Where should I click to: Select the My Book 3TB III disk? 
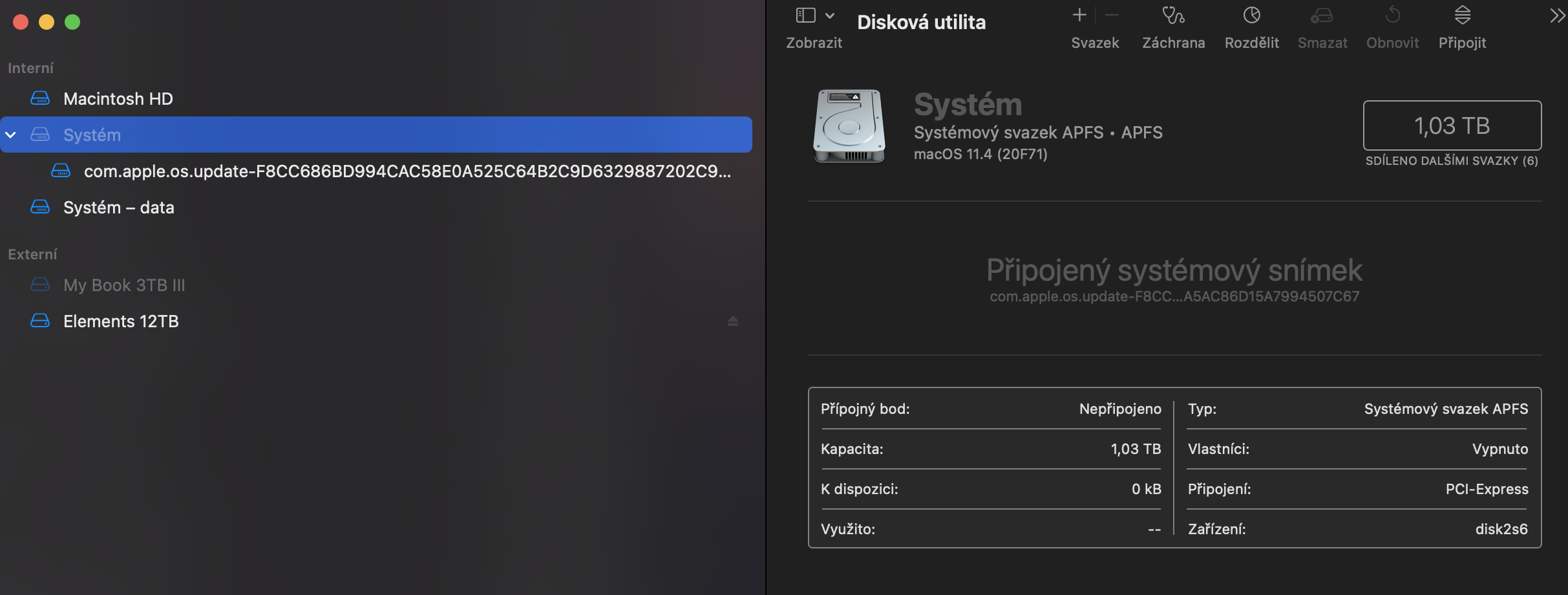click(124, 285)
